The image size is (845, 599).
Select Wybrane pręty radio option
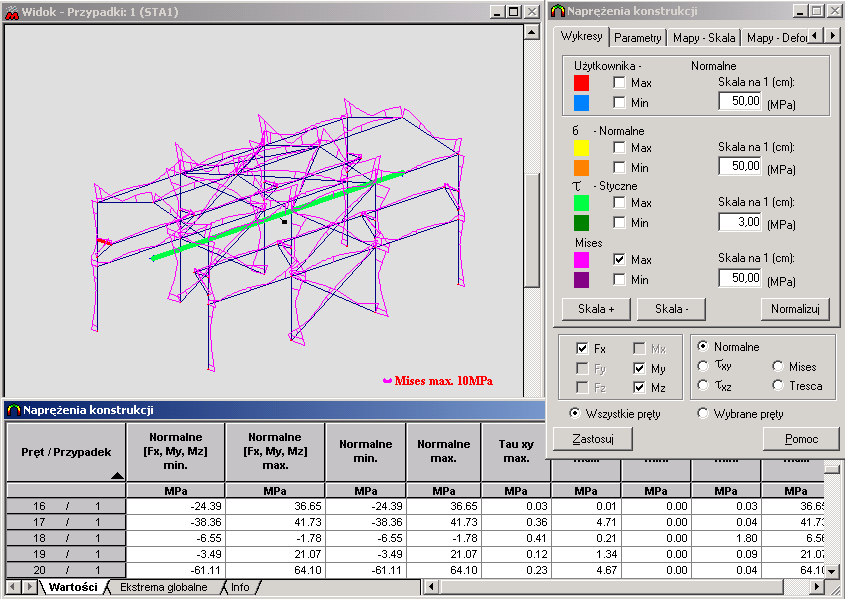[x=703, y=413]
